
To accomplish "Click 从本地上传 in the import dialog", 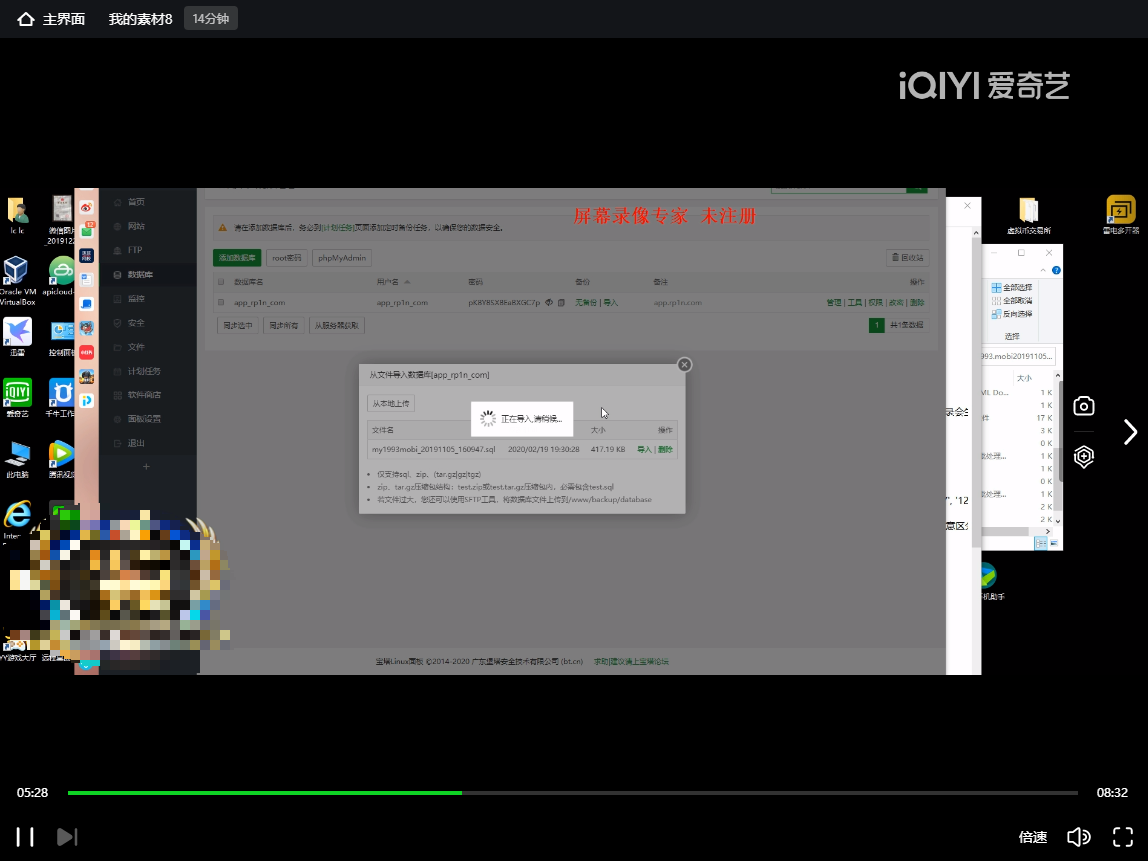I will pyautogui.click(x=391, y=403).
